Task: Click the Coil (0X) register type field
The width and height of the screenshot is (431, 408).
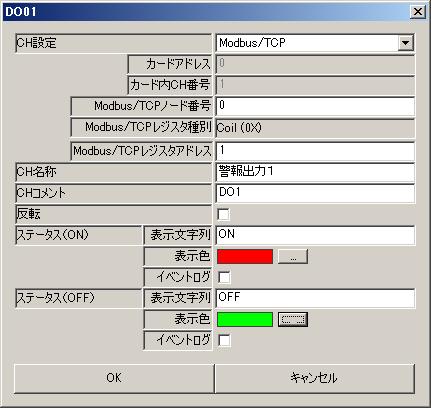Action: 315,128
